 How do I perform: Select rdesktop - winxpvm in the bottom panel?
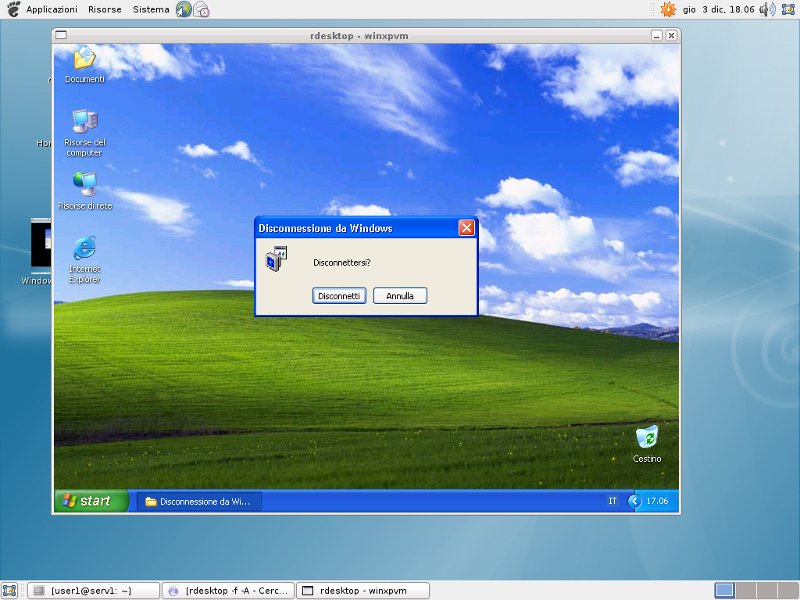point(363,591)
